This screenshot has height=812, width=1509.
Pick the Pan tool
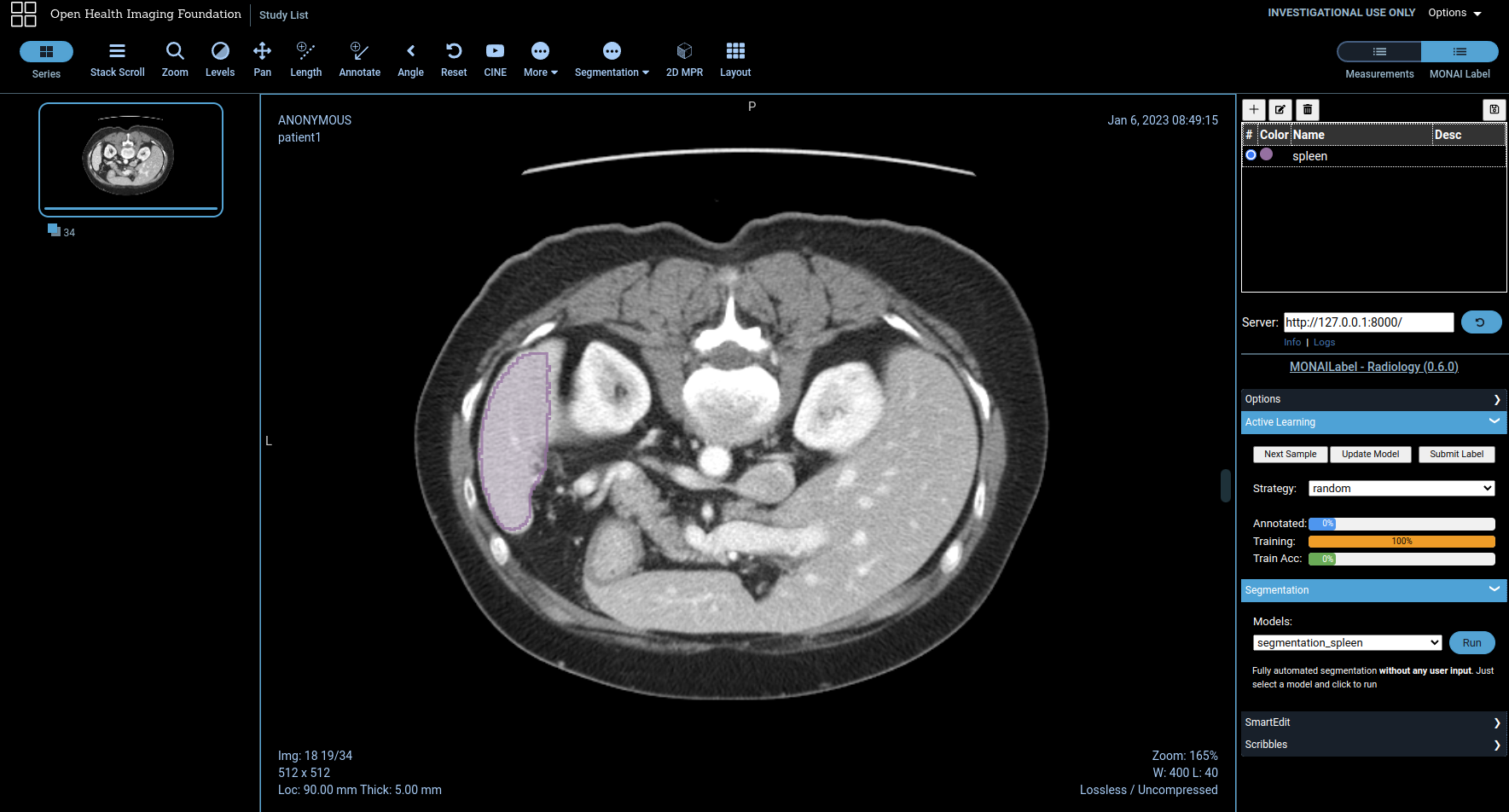263,60
